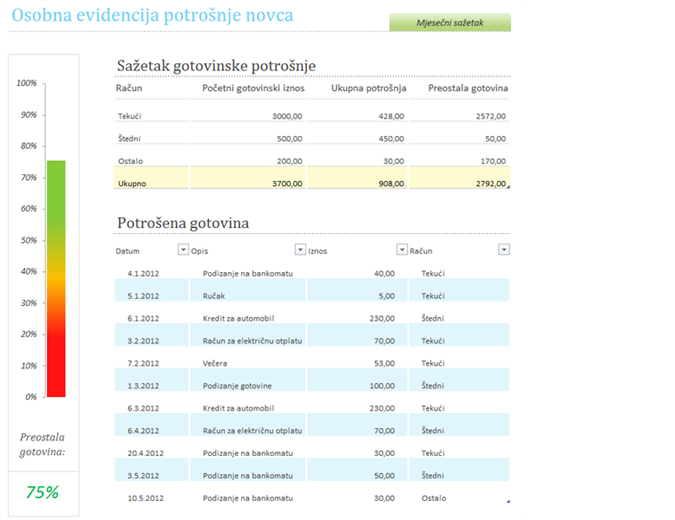
Task: Select the 100% gauge axis label
Action: coord(27,83)
